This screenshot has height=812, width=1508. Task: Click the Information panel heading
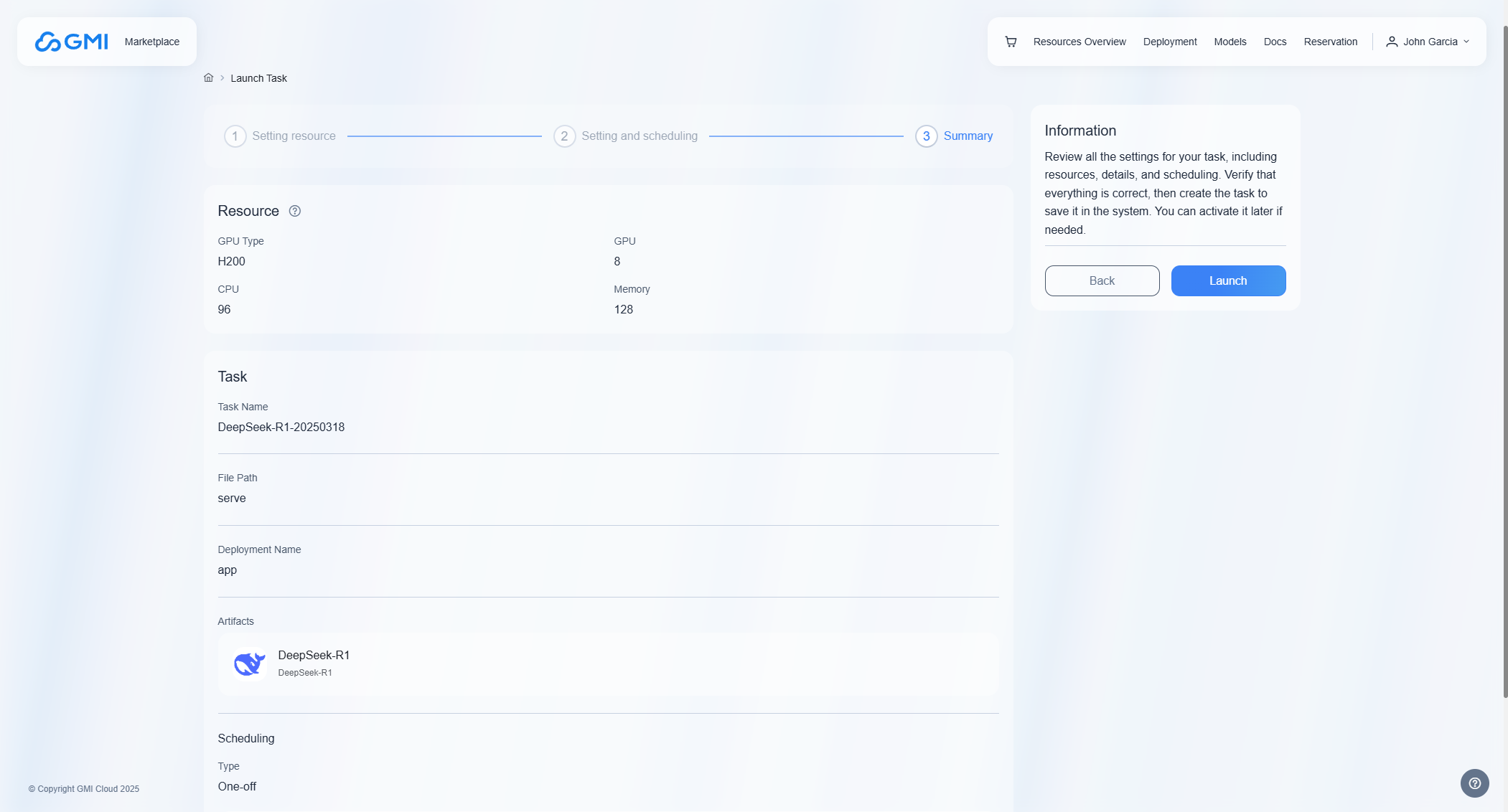click(x=1080, y=131)
